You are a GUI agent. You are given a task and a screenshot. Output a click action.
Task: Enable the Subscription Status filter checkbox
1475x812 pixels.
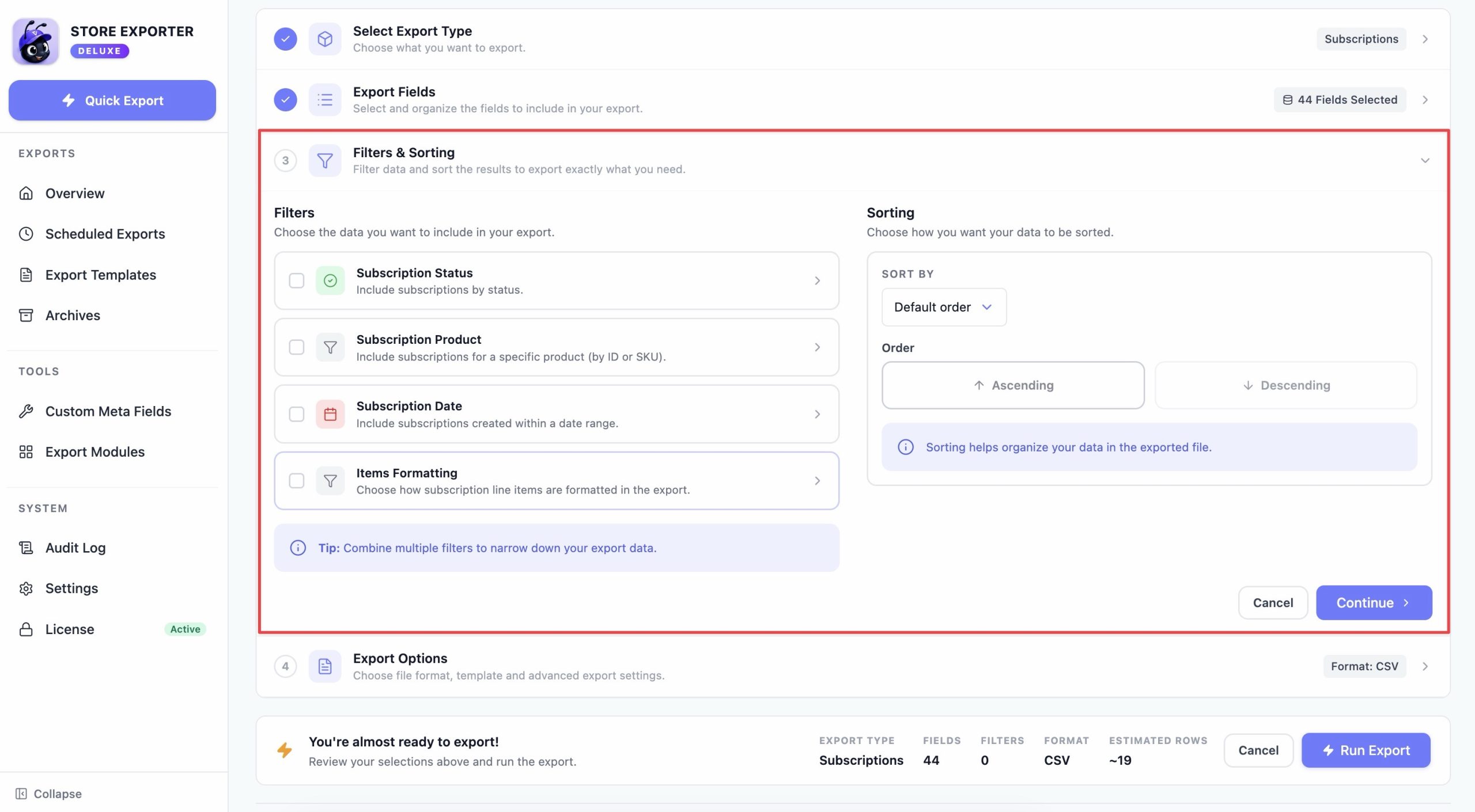point(297,280)
